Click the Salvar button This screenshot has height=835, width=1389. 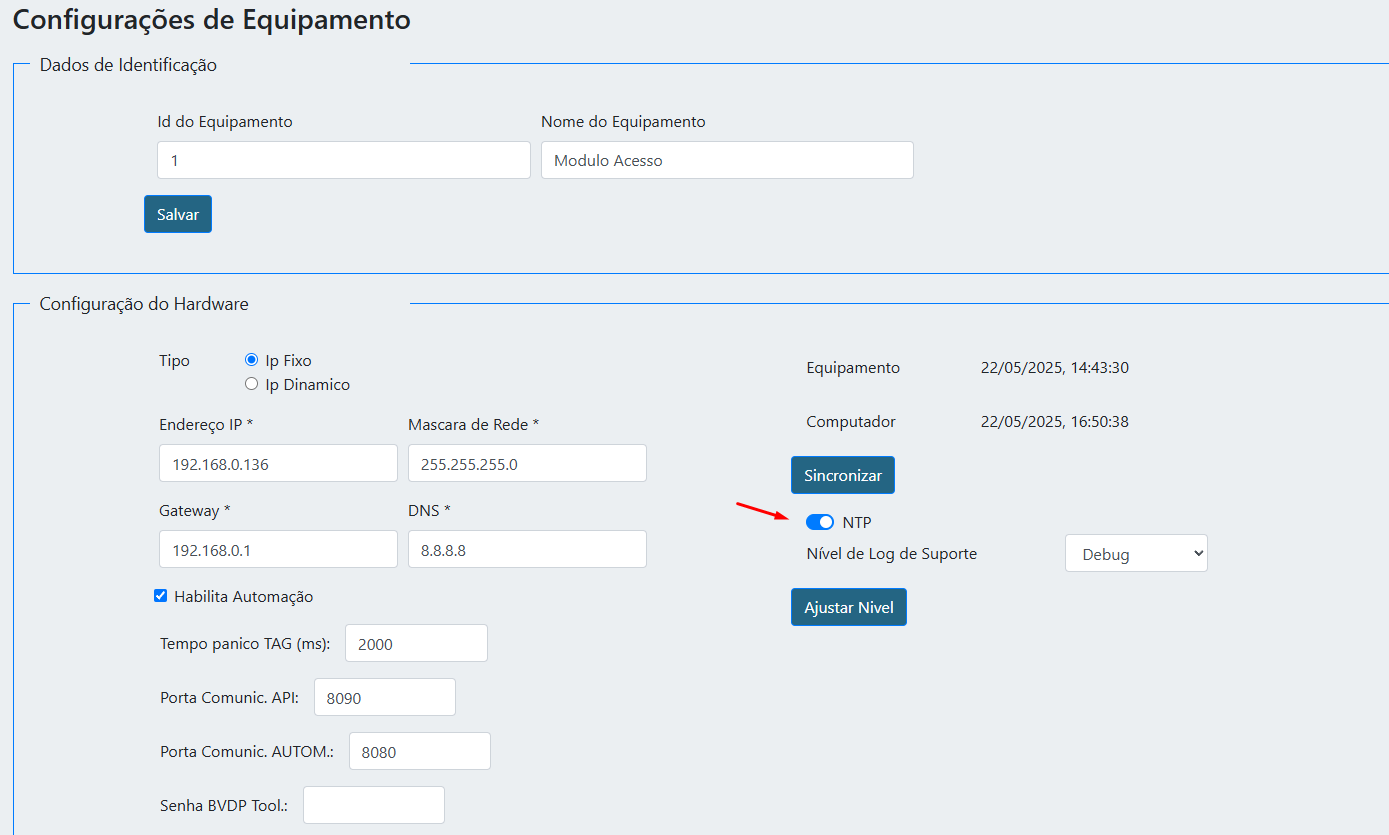[x=178, y=214]
